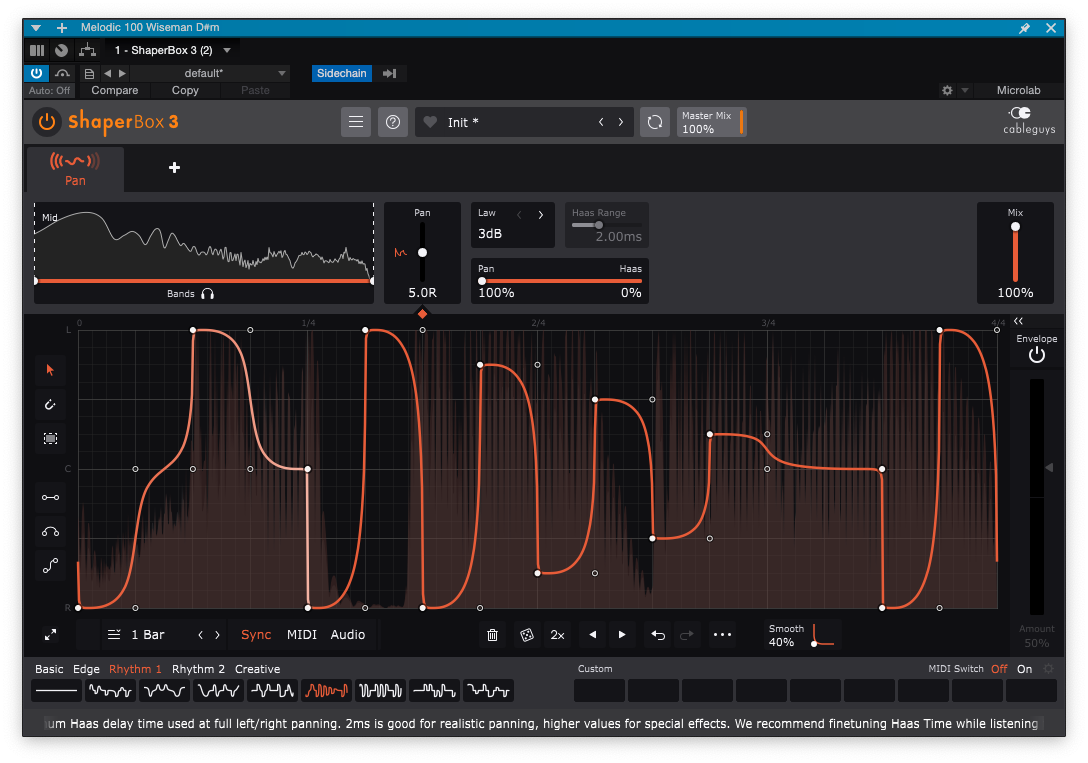Viewport: 1088px width, 763px height.
Task: Open the 1 Bar length list
Action: 136,635
